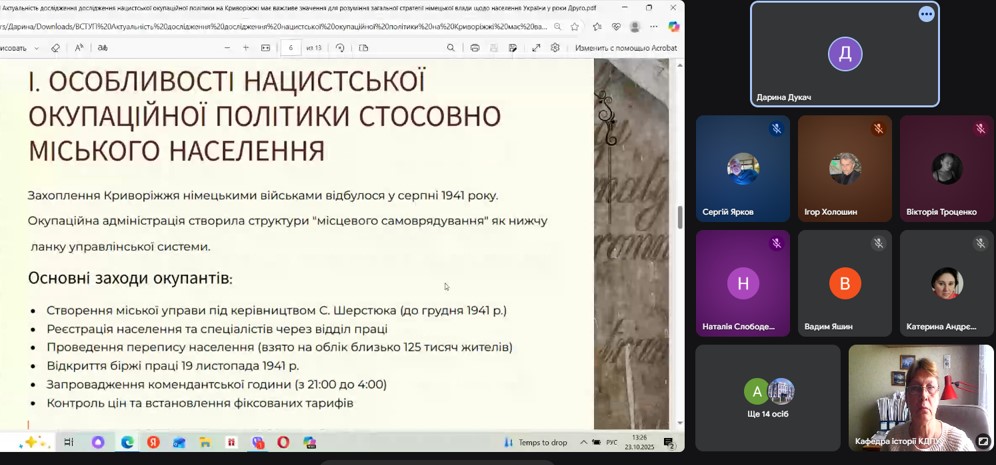This screenshot has height=465, width=996.
Task: Open the PDF search magnifier
Action: point(451,48)
